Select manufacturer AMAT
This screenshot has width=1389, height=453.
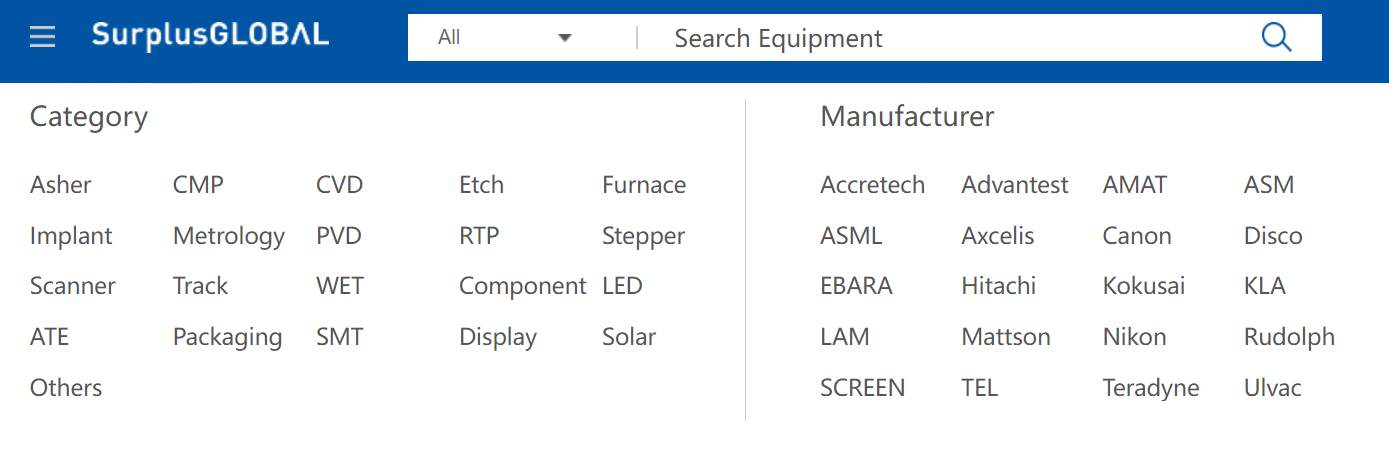1135,185
